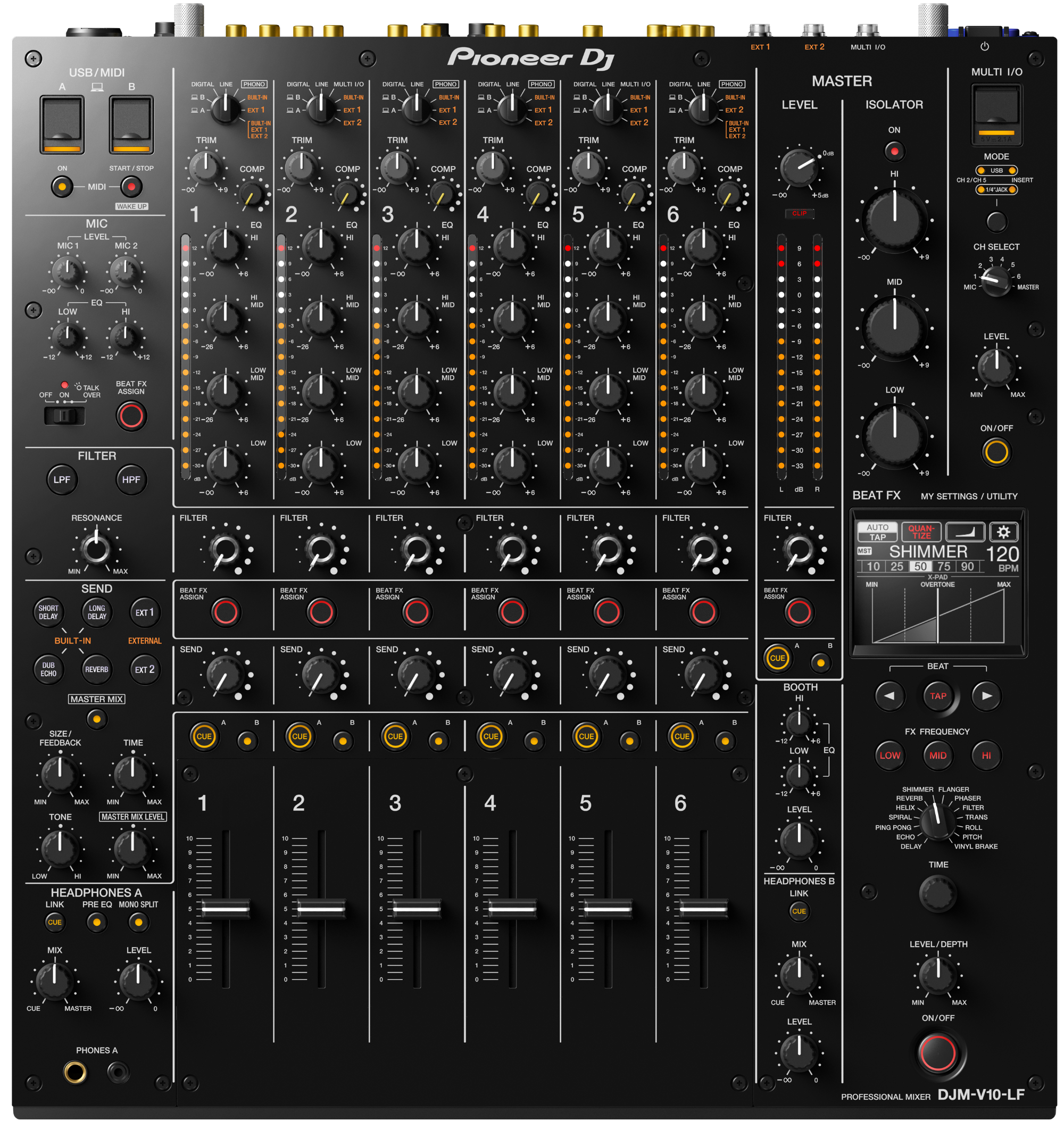Tap the X-PAD touch area on display
Screen dimensions: 1064x1121
pyautogui.click(x=937, y=616)
